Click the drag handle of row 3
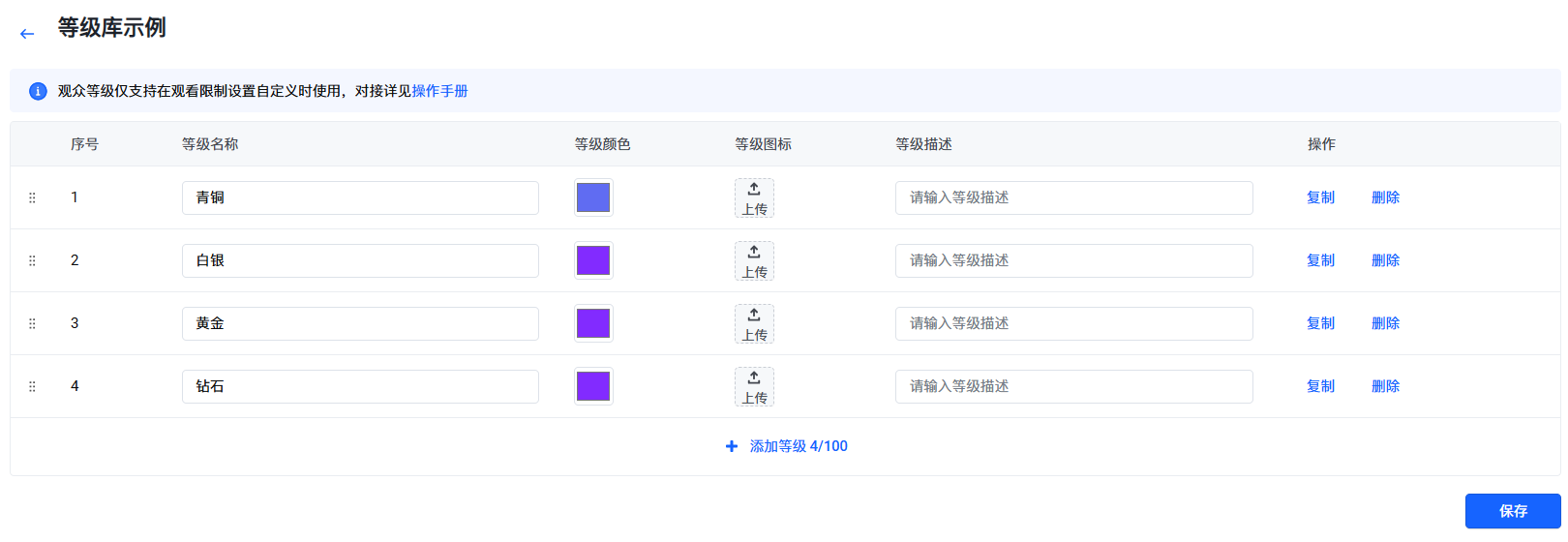This screenshot has width=1568, height=542. click(32, 323)
